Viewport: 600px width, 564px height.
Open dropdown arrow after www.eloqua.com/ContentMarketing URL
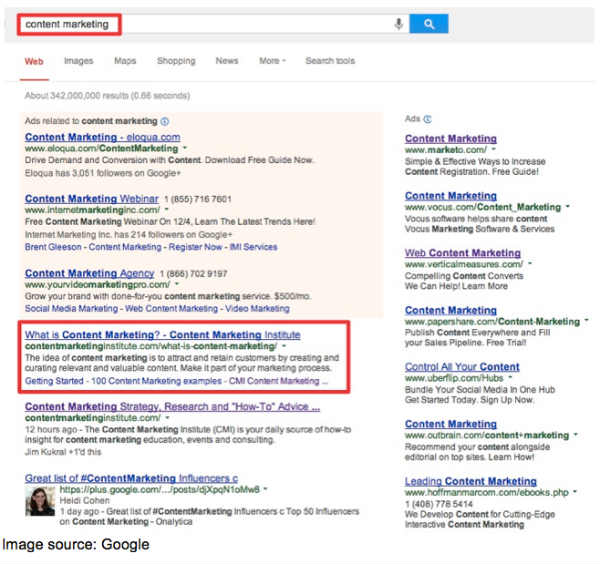tap(185, 148)
